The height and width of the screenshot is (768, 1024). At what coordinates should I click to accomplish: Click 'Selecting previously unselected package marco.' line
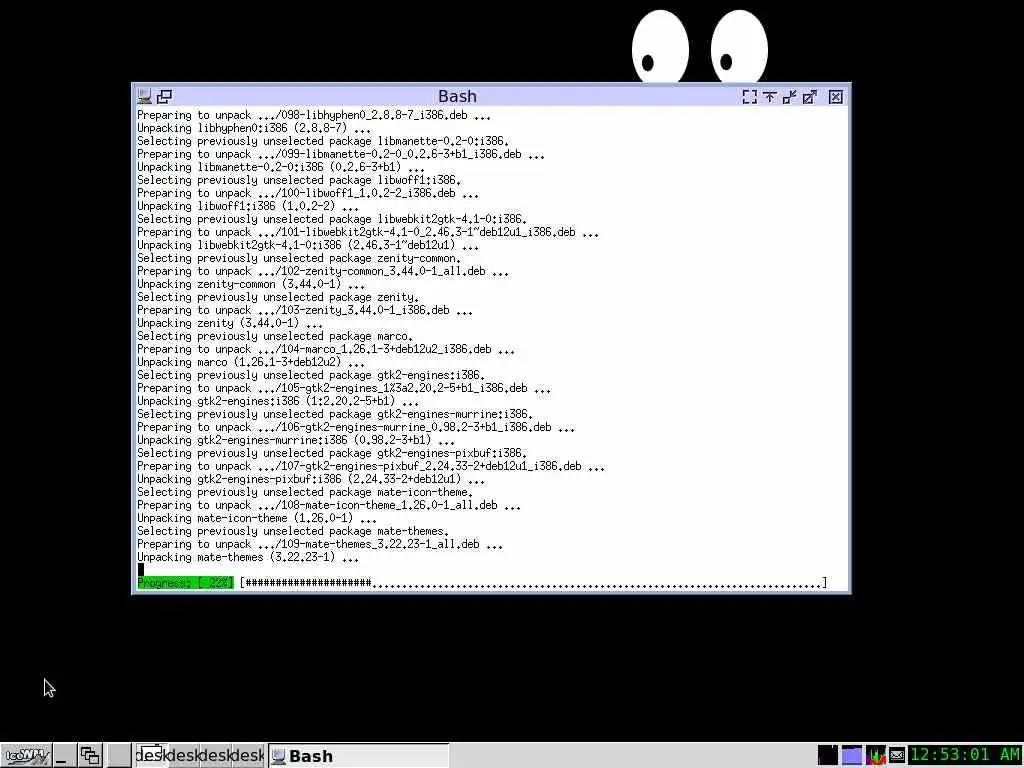coord(275,336)
